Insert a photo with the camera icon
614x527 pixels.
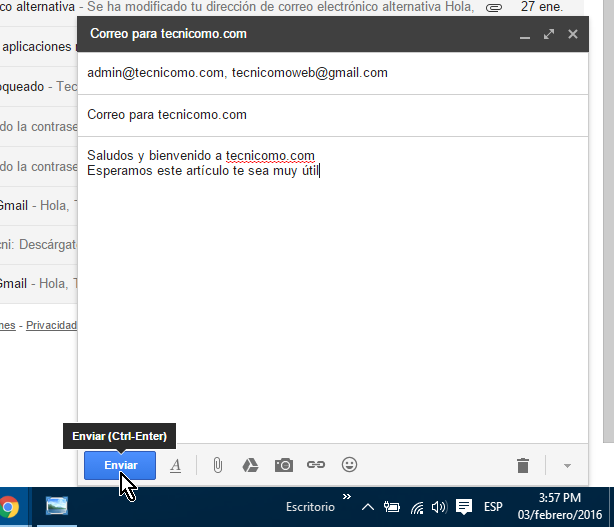pyautogui.click(x=284, y=465)
